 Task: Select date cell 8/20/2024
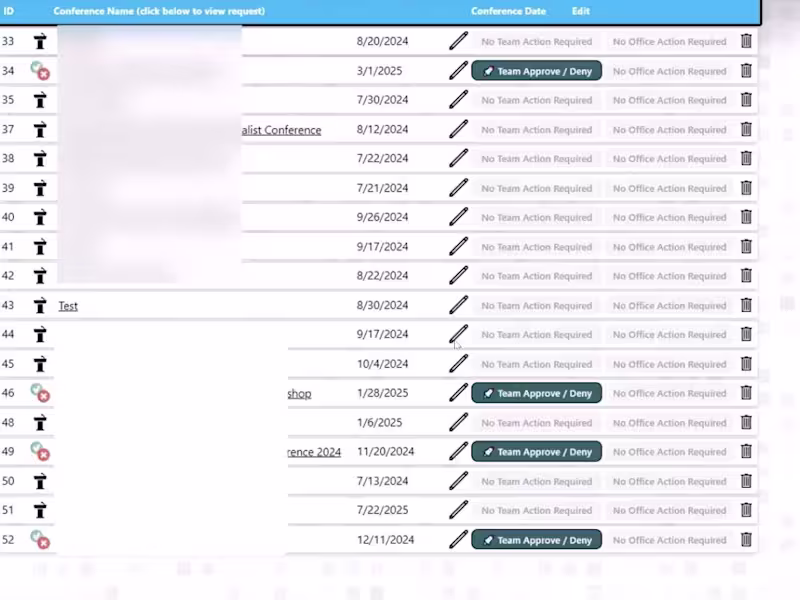coord(382,41)
